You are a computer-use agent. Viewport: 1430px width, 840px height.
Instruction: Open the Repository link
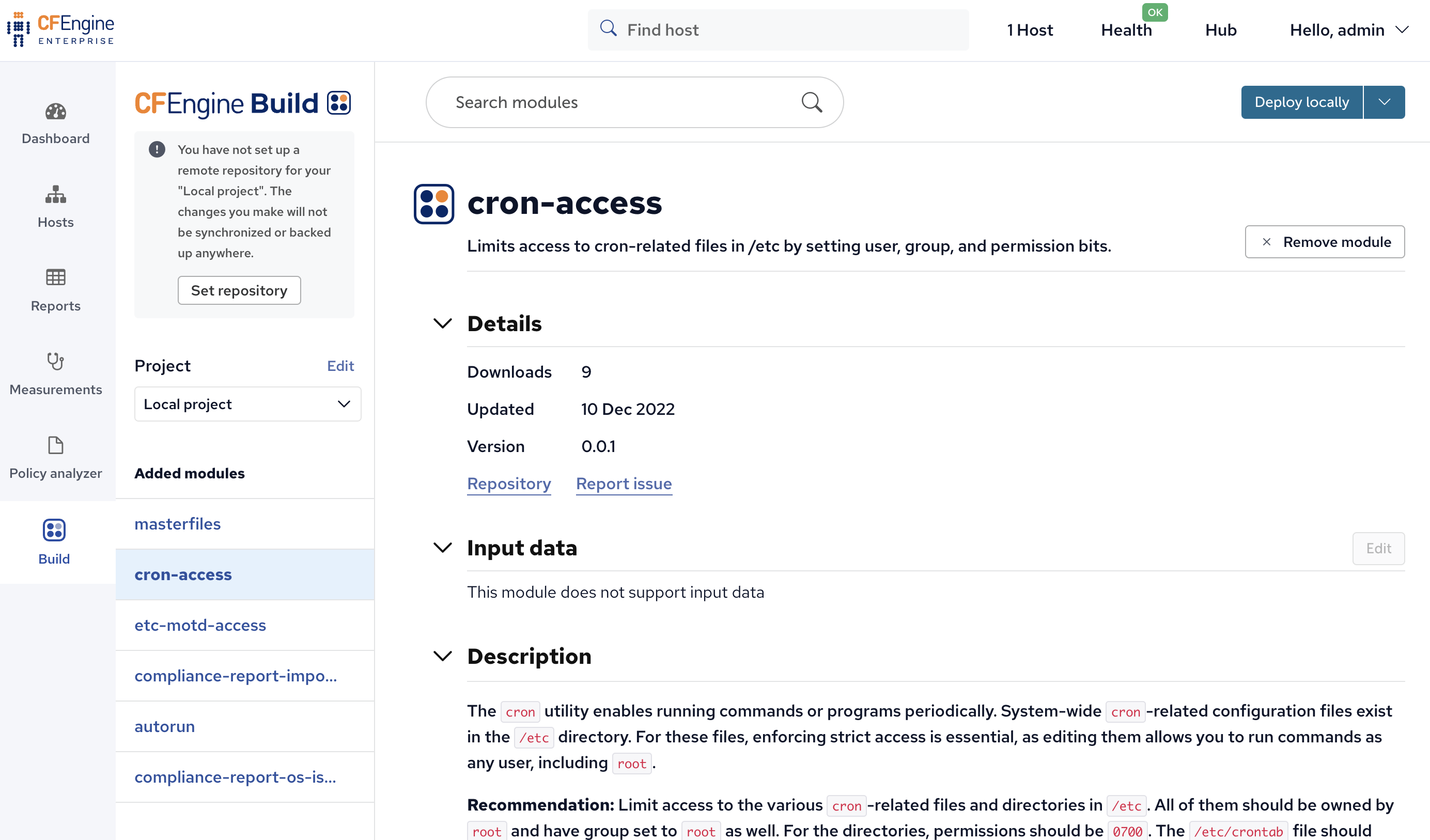(x=509, y=484)
